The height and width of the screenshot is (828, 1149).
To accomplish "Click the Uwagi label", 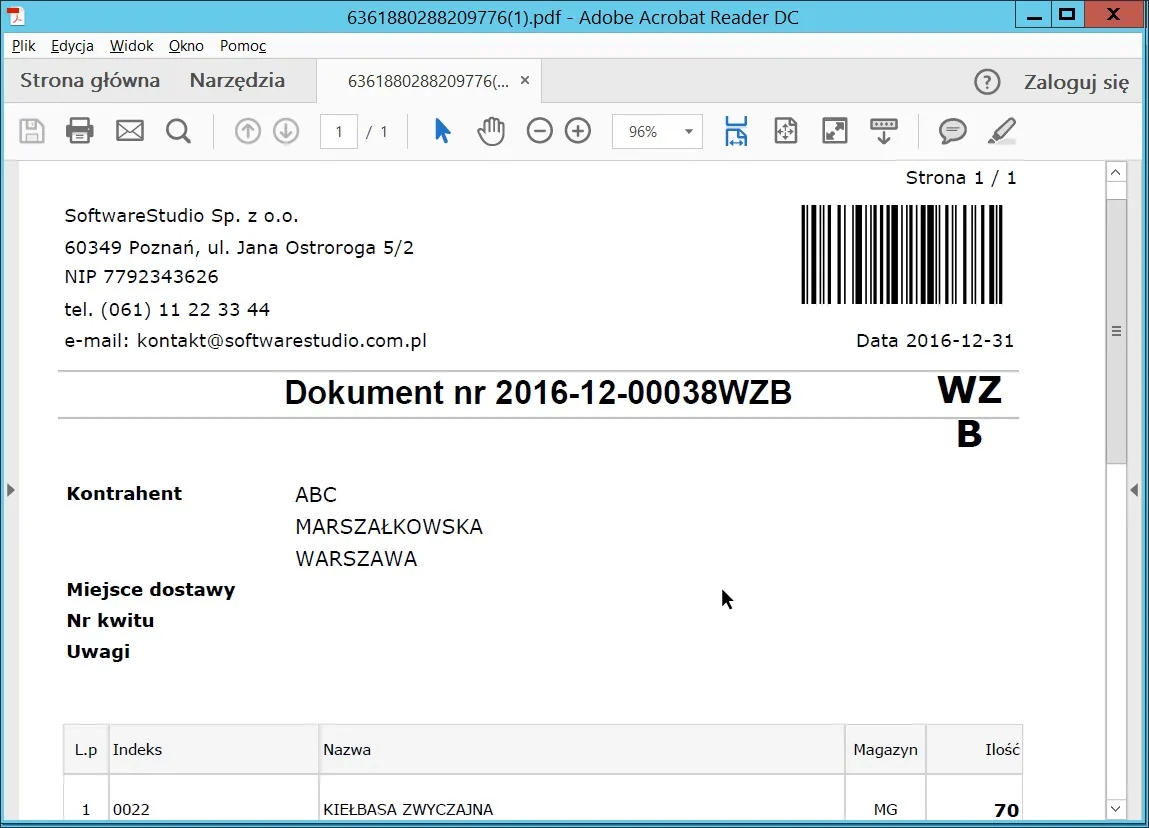I will pyautogui.click(x=98, y=651).
